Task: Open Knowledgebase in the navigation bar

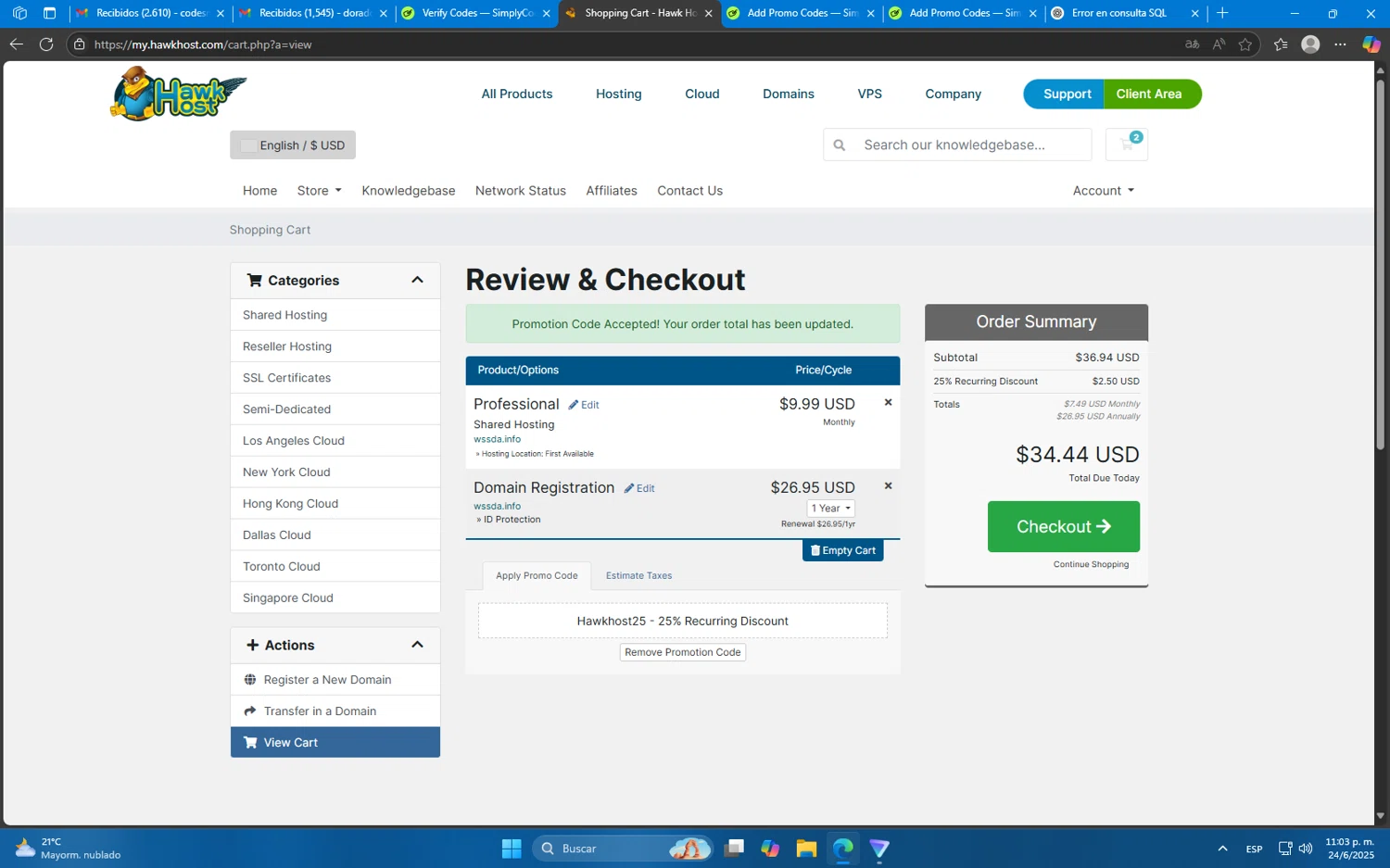Action: [x=409, y=191]
